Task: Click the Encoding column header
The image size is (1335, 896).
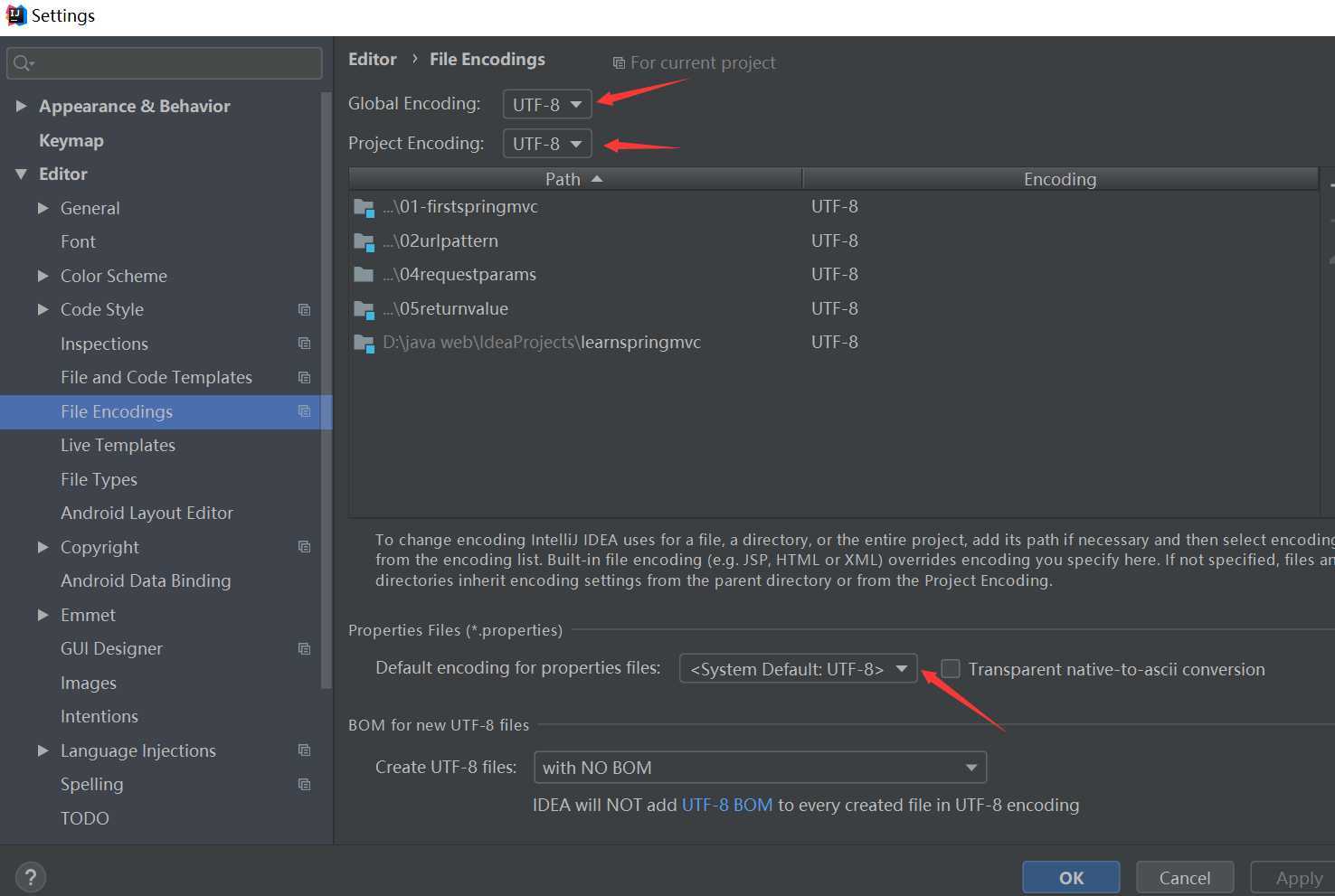Action: tap(1060, 179)
